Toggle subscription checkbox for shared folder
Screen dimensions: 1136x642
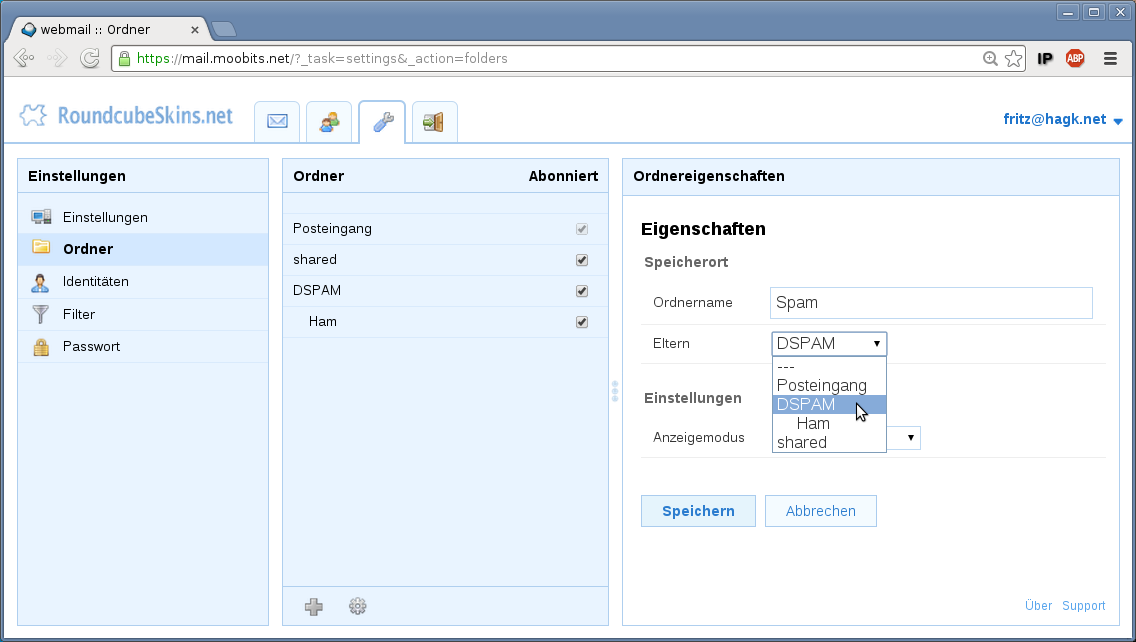[x=582, y=260]
